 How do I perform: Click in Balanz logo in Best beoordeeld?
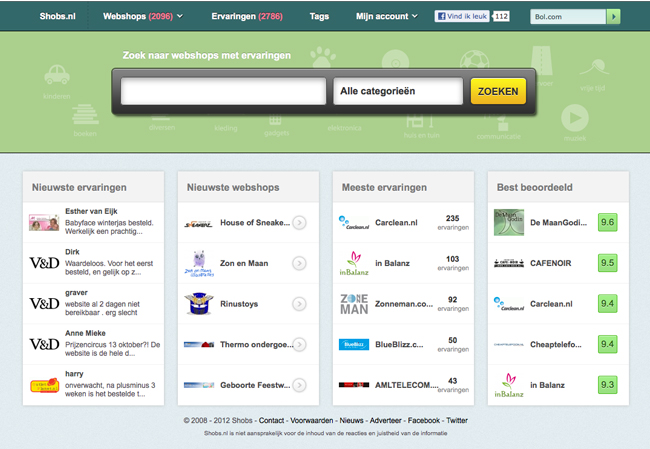(x=509, y=385)
